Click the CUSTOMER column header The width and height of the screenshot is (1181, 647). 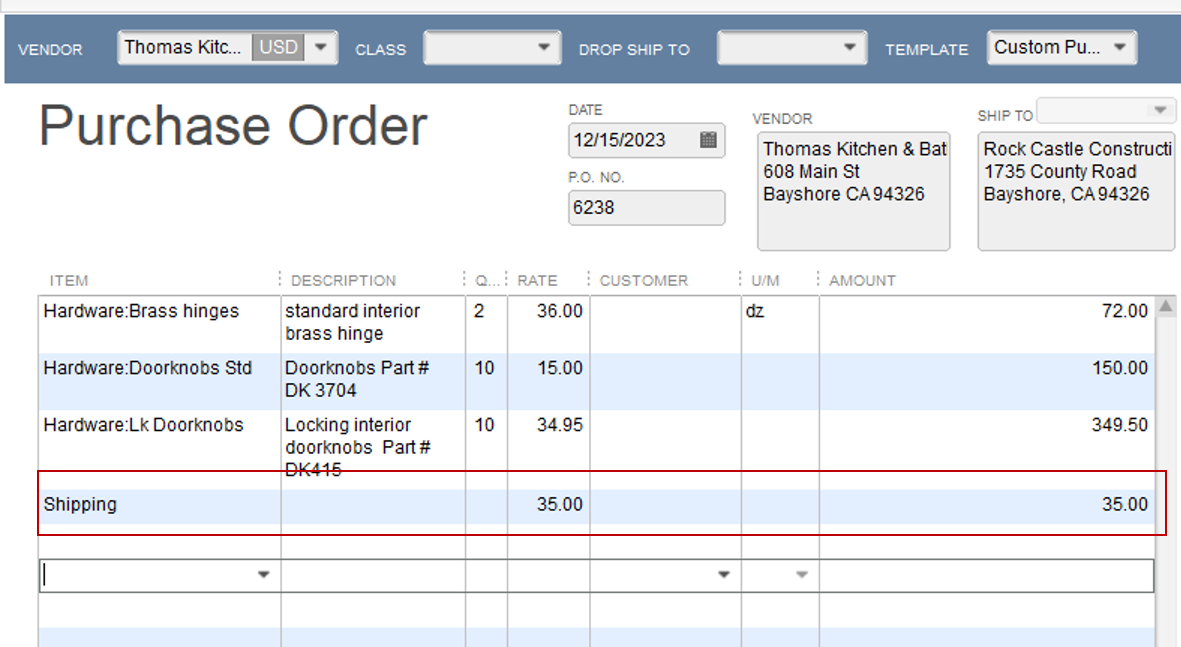click(x=644, y=281)
